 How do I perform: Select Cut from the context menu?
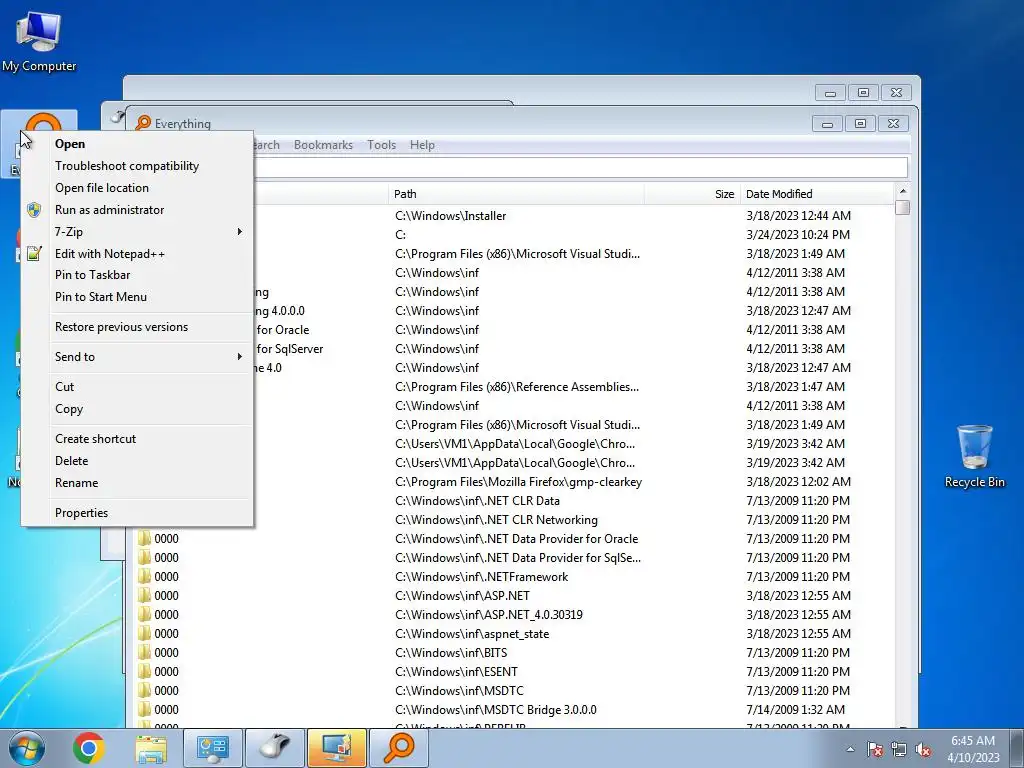(x=137, y=387)
